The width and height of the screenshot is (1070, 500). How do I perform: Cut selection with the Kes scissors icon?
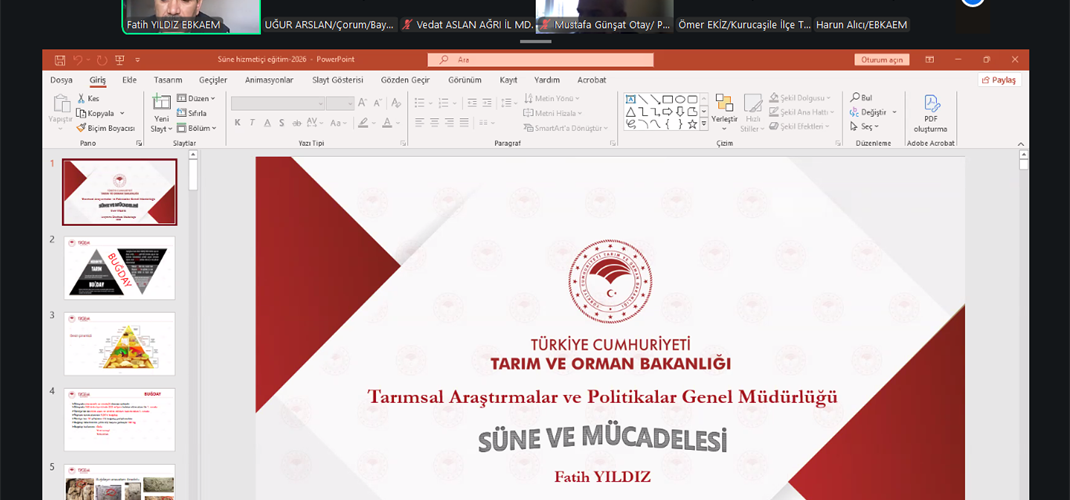(x=88, y=98)
